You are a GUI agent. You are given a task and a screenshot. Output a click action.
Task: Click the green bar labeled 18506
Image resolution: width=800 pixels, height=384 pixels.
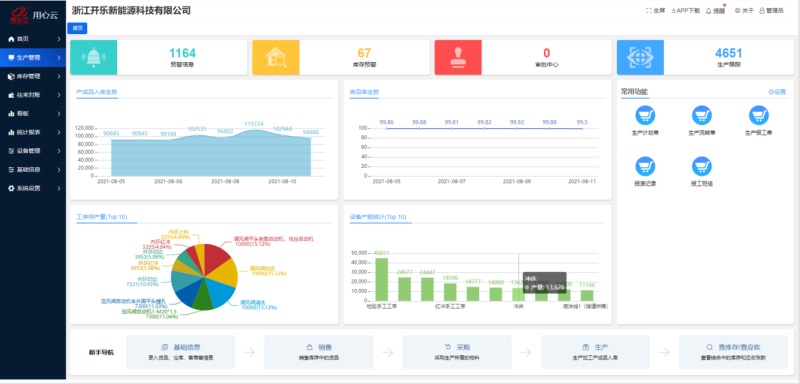point(450,292)
